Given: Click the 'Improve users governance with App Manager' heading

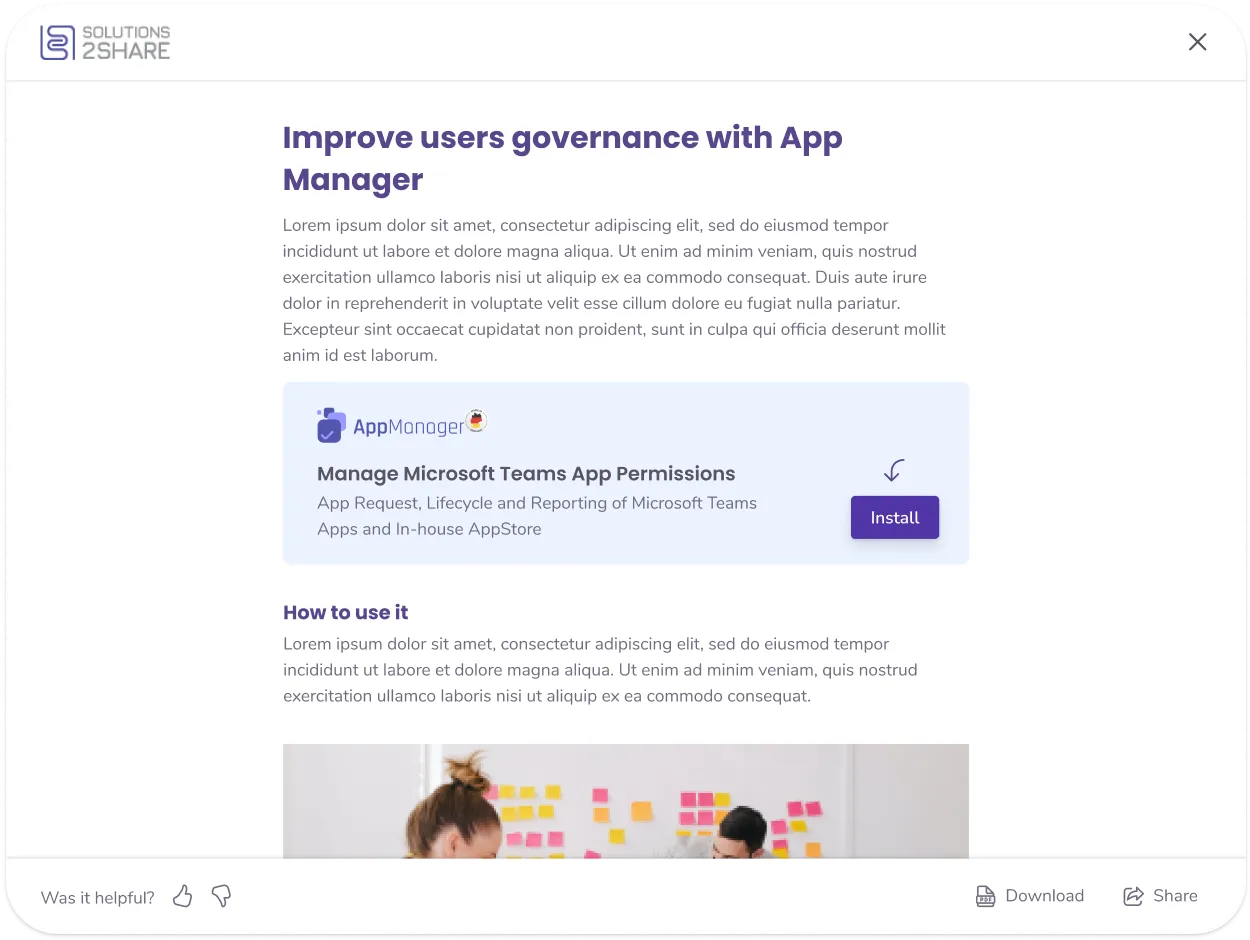Looking at the screenshot, I should click(563, 158).
